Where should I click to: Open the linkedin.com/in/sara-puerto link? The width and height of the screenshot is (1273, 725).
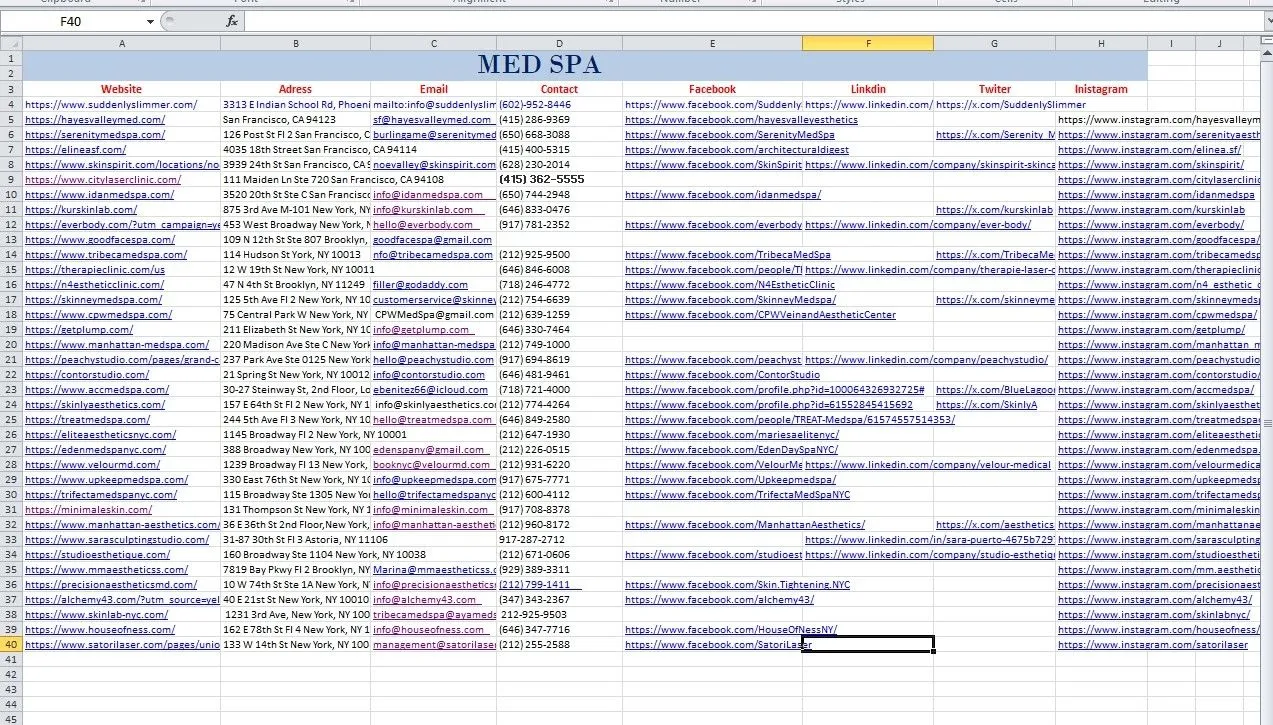tap(929, 539)
